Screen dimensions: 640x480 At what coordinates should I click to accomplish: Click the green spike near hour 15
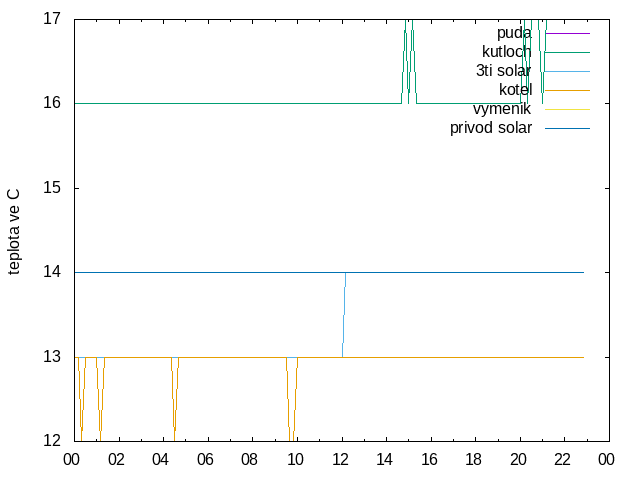409,61
